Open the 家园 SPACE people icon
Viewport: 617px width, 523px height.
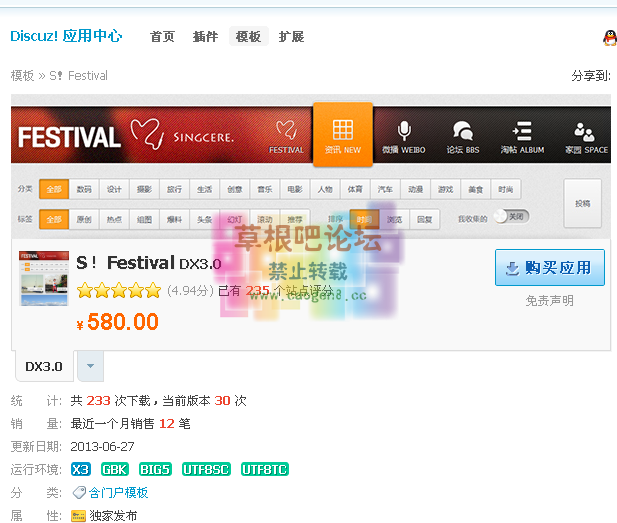click(586, 131)
